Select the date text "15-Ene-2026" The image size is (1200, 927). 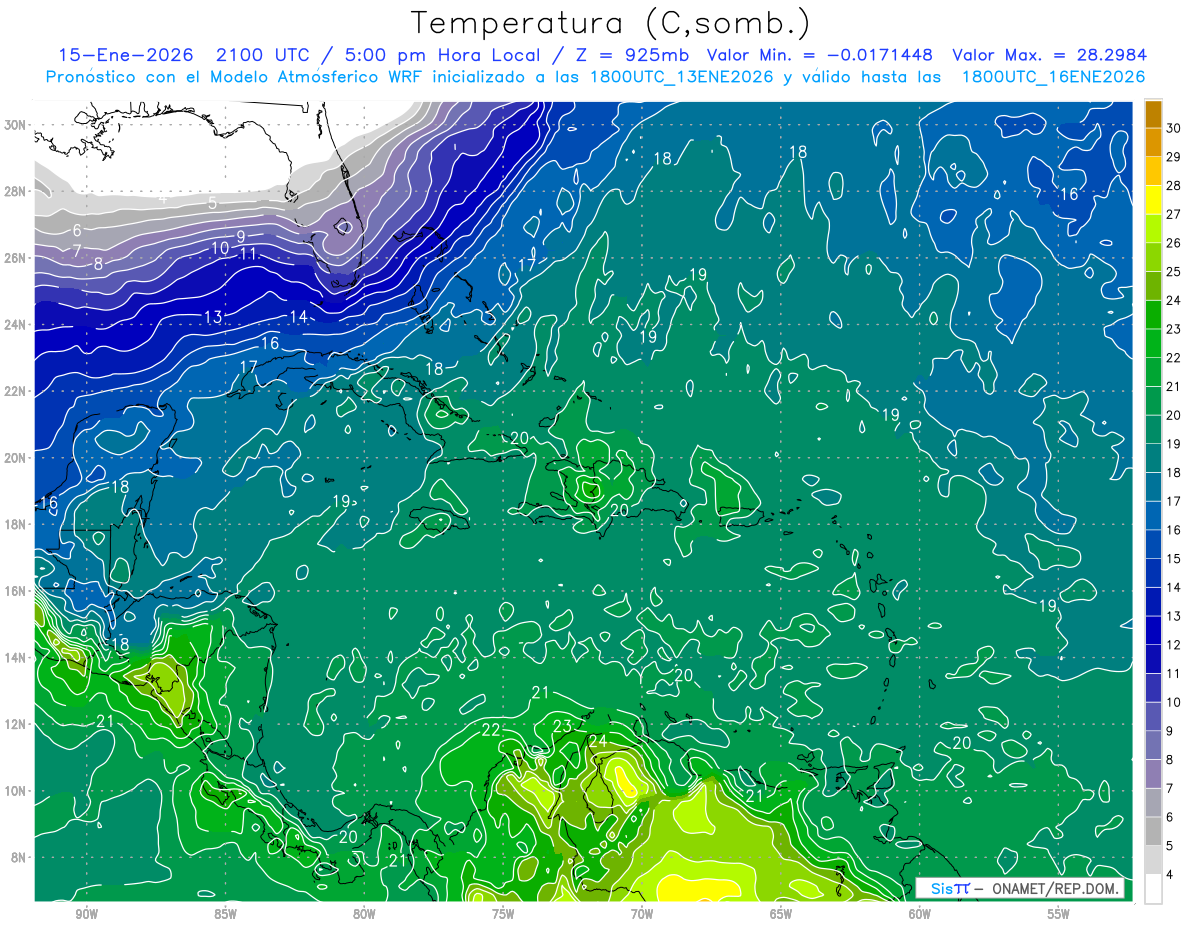(x=125, y=55)
